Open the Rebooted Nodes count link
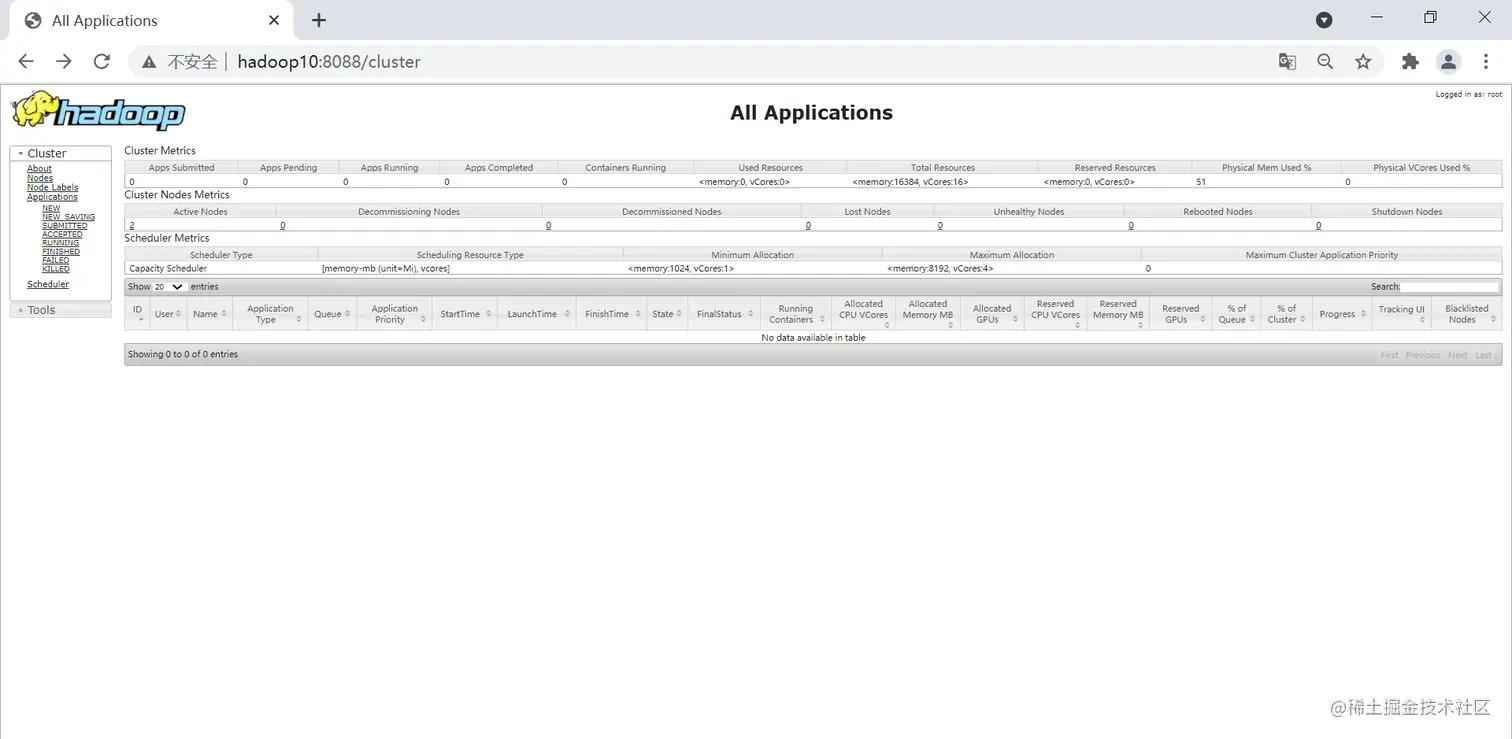This screenshot has width=1512, height=739. (1131, 226)
